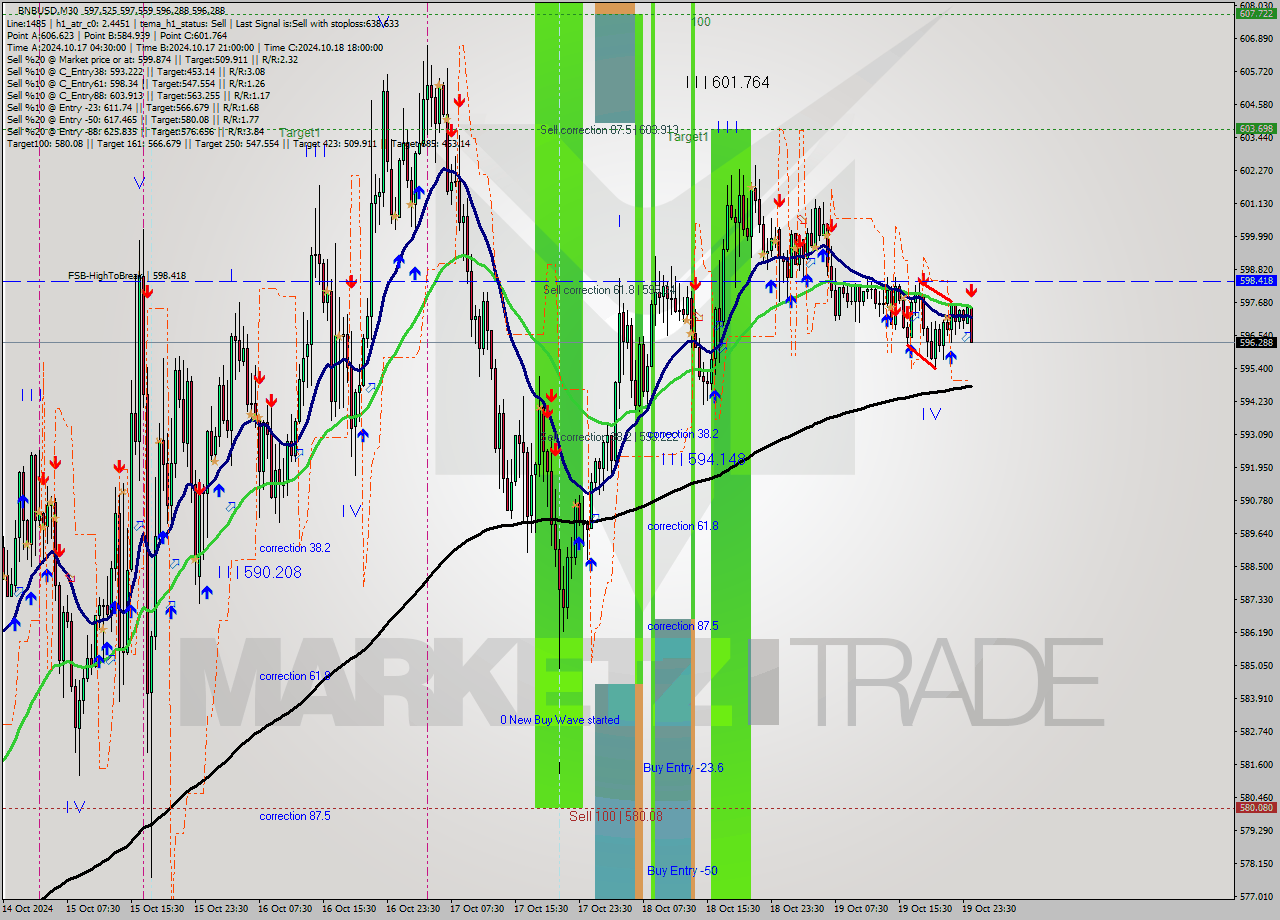The width and height of the screenshot is (1280, 920).
Task: Click the '| | | 594.148' wave label
Action: 704,459
